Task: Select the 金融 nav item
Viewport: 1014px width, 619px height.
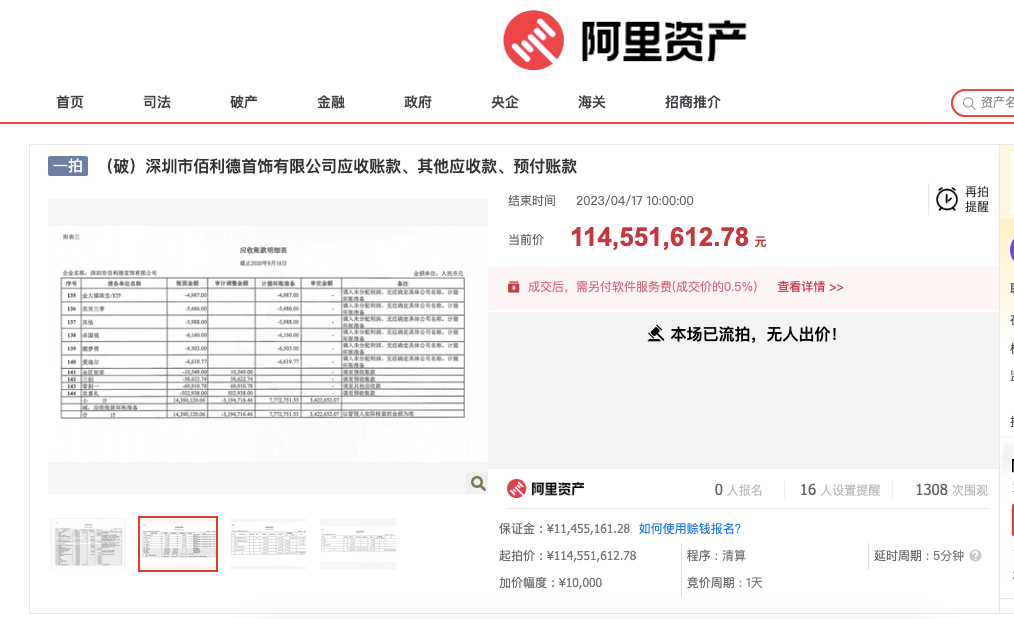Action: [330, 102]
